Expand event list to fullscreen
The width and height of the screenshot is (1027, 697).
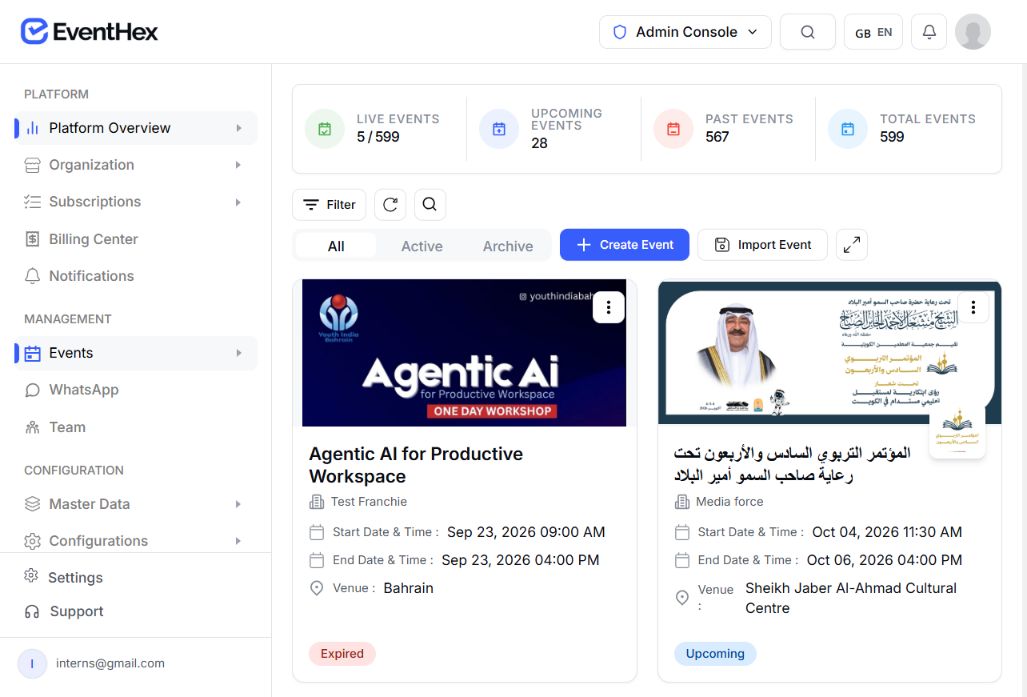[x=851, y=245]
